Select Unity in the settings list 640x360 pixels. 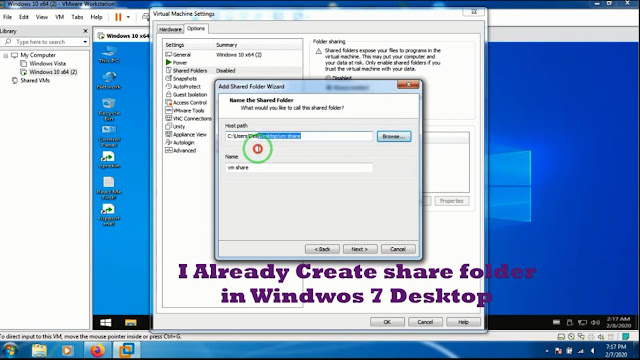click(179, 127)
